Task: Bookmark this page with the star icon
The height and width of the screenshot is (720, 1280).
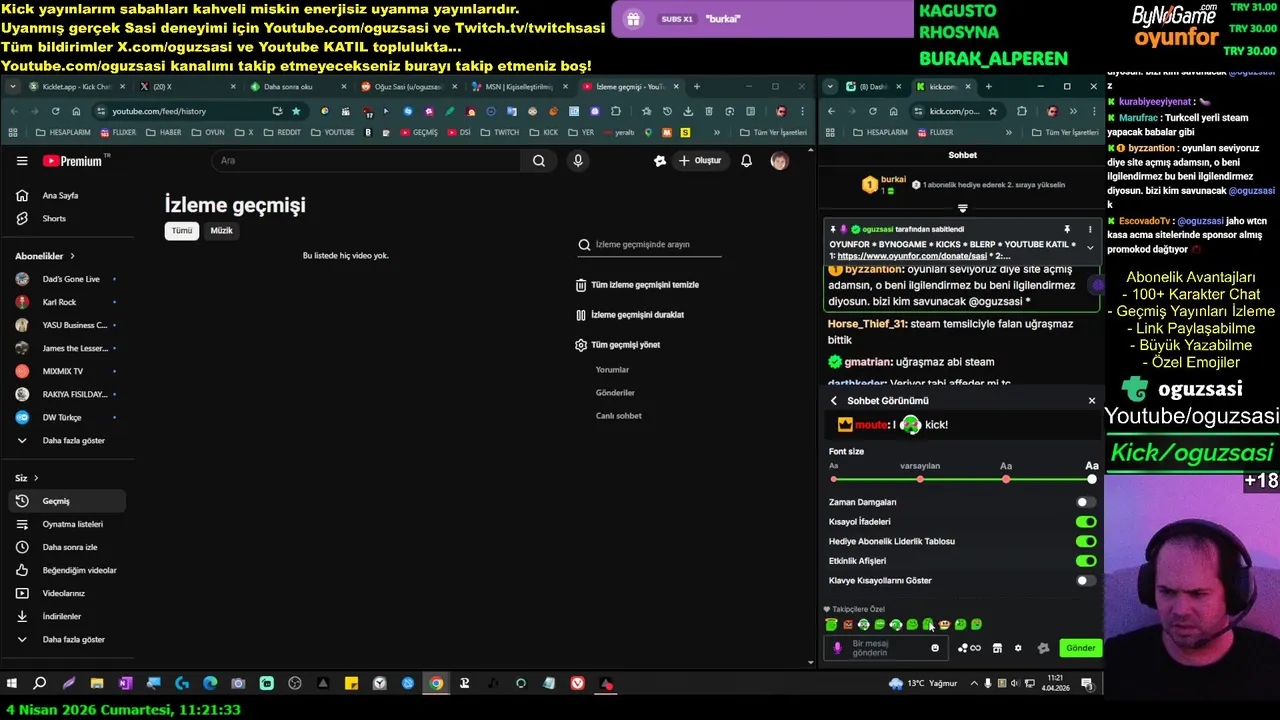Action: point(296,111)
